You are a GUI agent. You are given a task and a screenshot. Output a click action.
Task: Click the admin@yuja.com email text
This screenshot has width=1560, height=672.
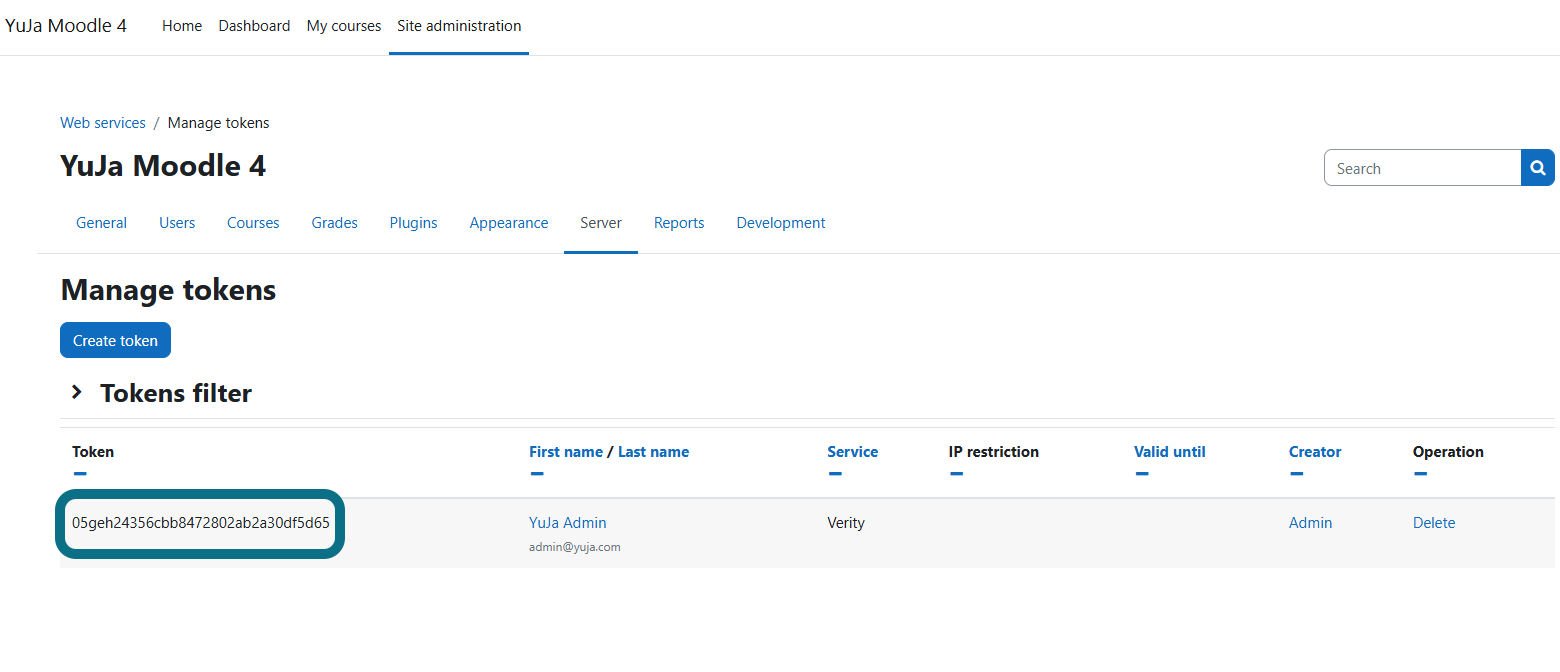click(575, 547)
